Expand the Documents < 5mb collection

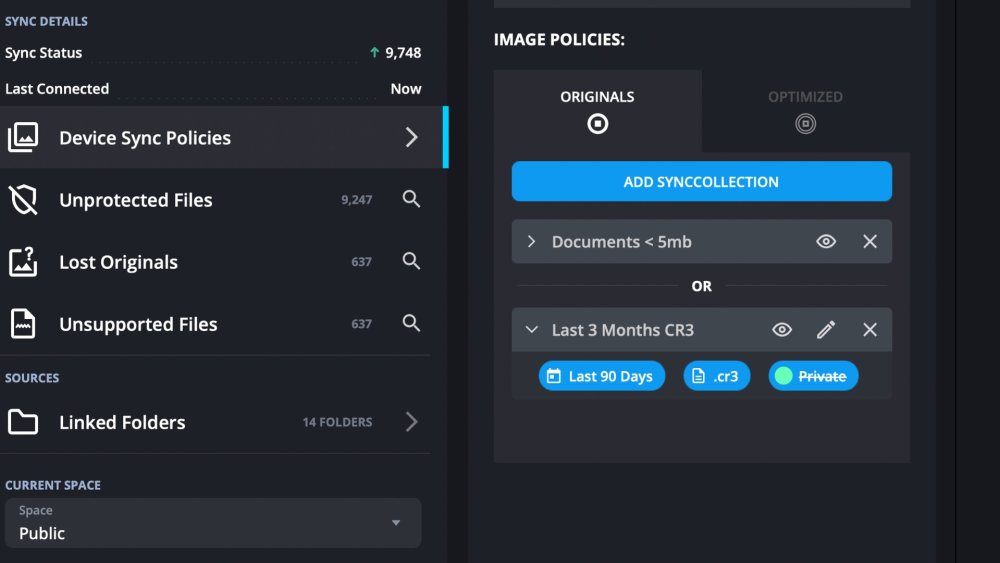(x=532, y=242)
